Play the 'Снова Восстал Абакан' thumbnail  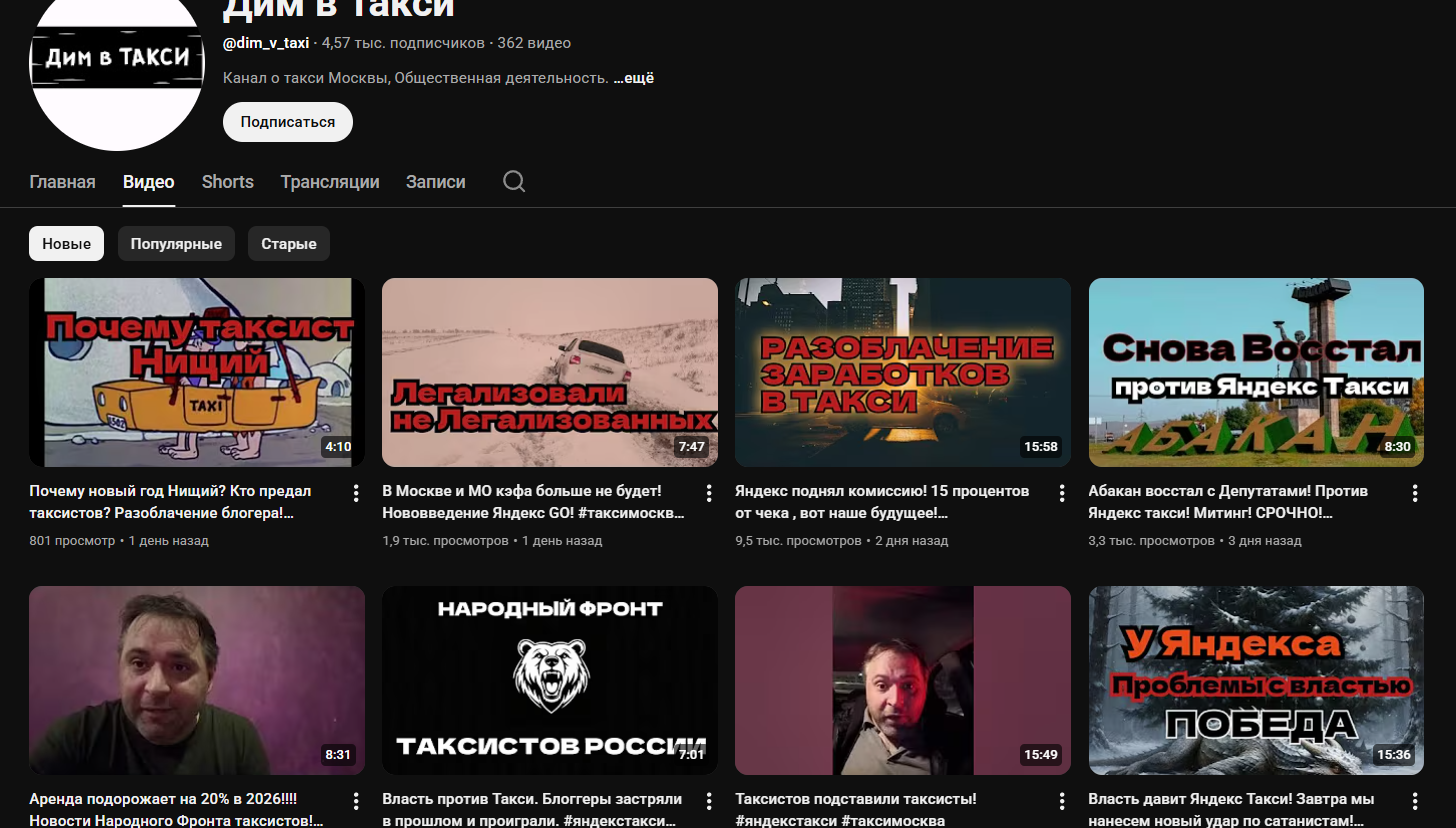(x=1256, y=372)
